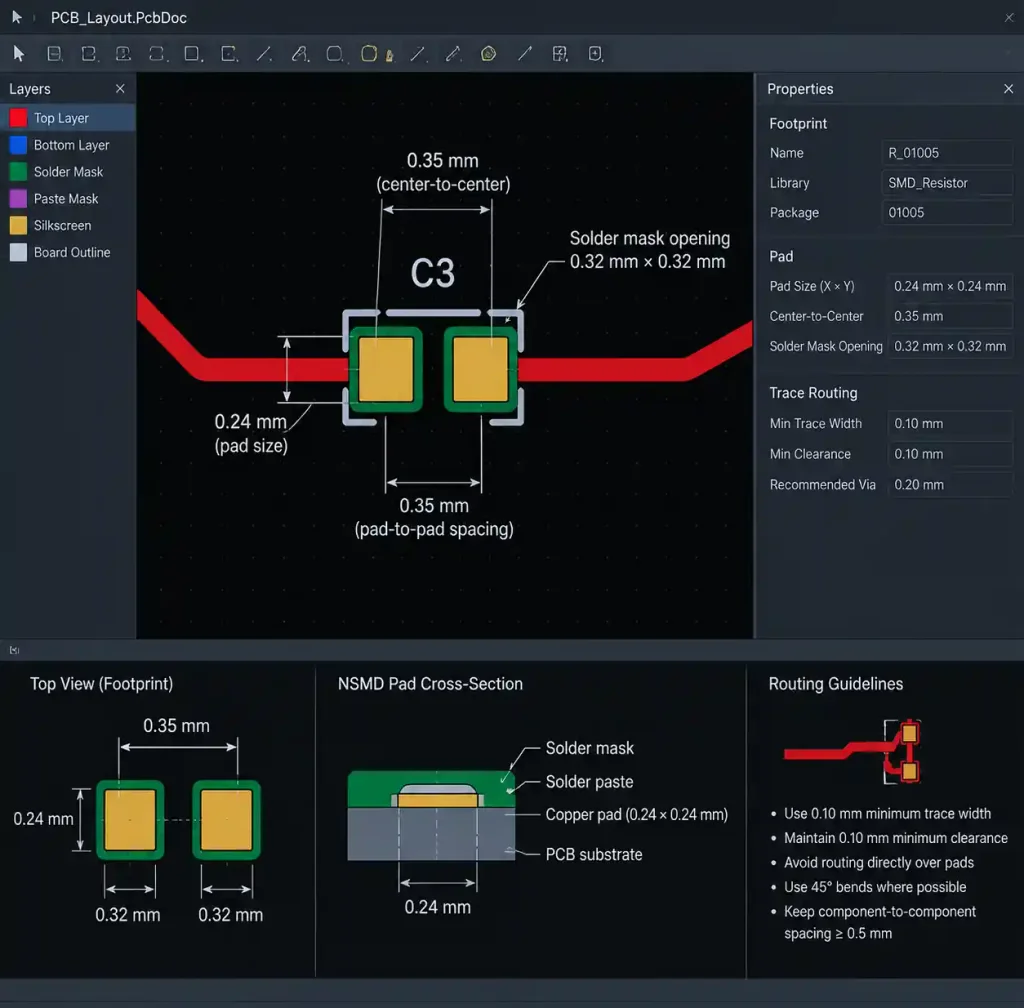Image resolution: width=1024 pixels, height=1008 pixels.
Task: Select the Board Outline layer row
Action: 68,252
